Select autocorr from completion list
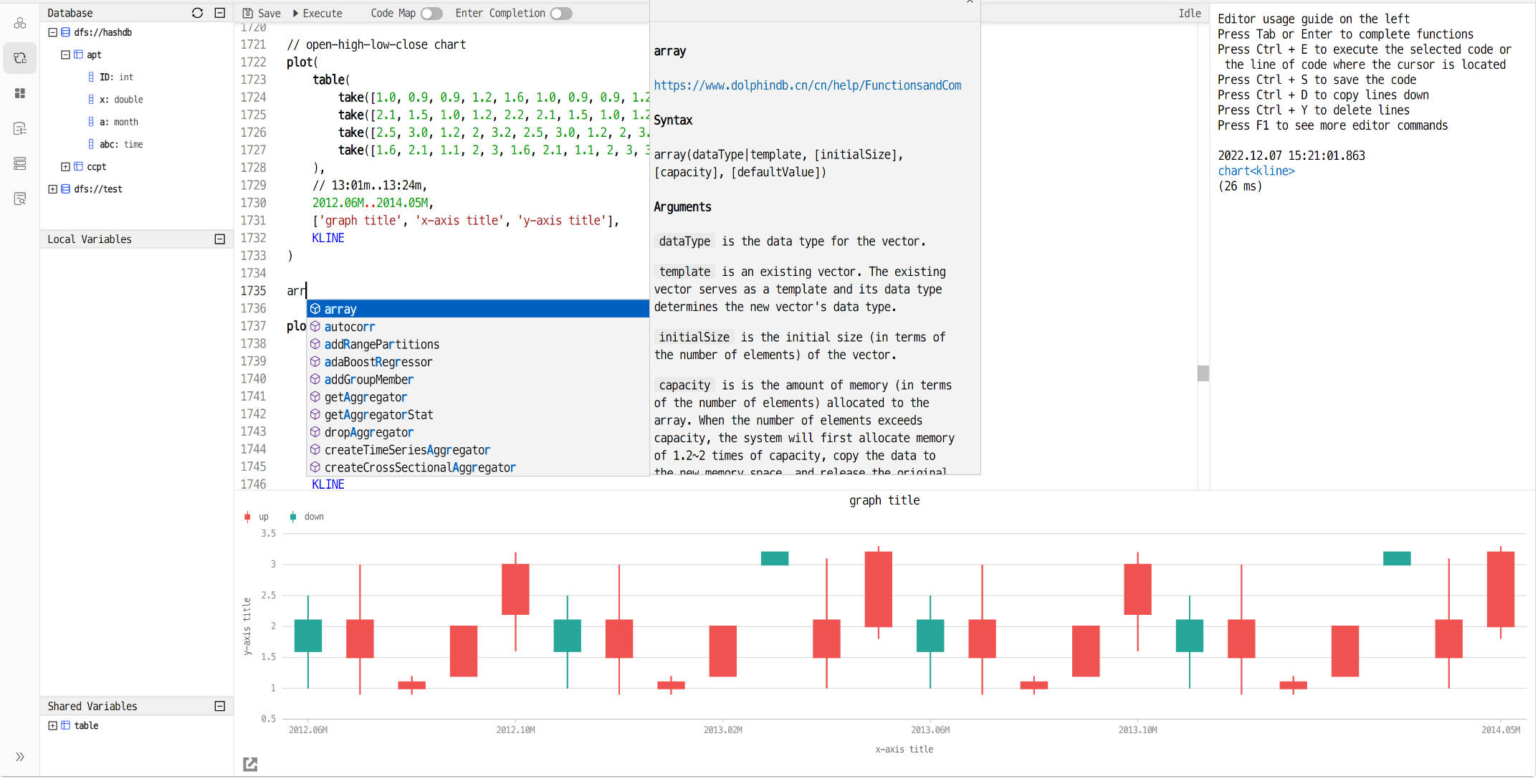This screenshot has width=1538, height=784. pyautogui.click(x=478, y=327)
